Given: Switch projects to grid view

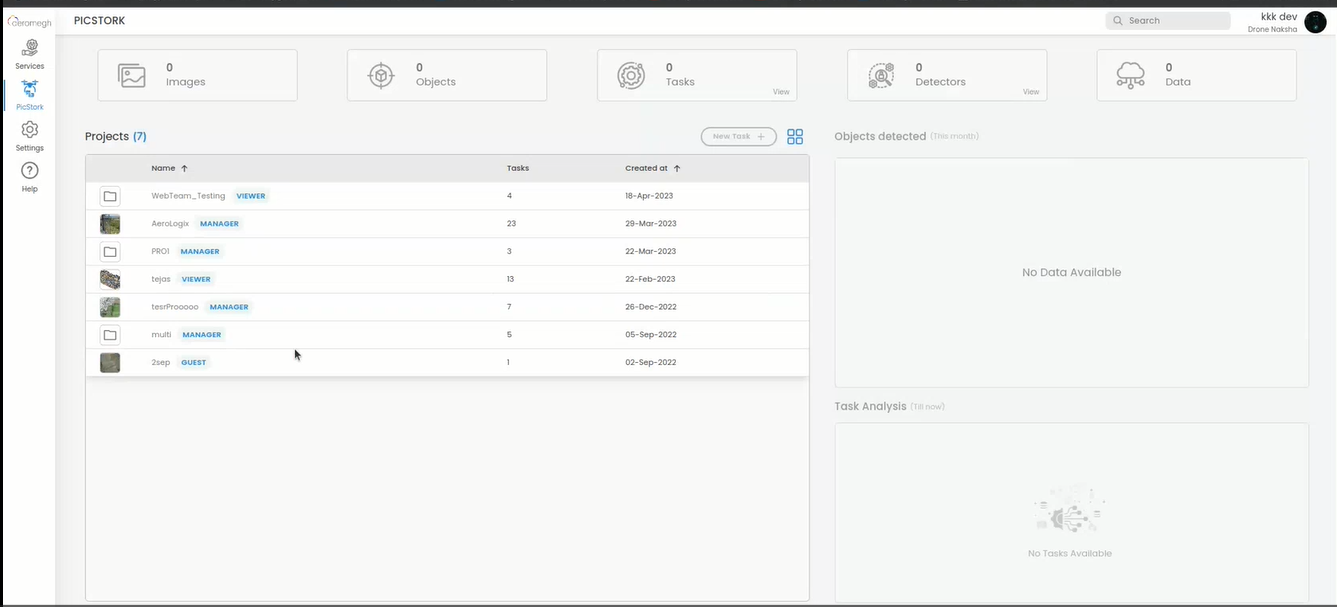Looking at the screenshot, I should (x=795, y=137).
